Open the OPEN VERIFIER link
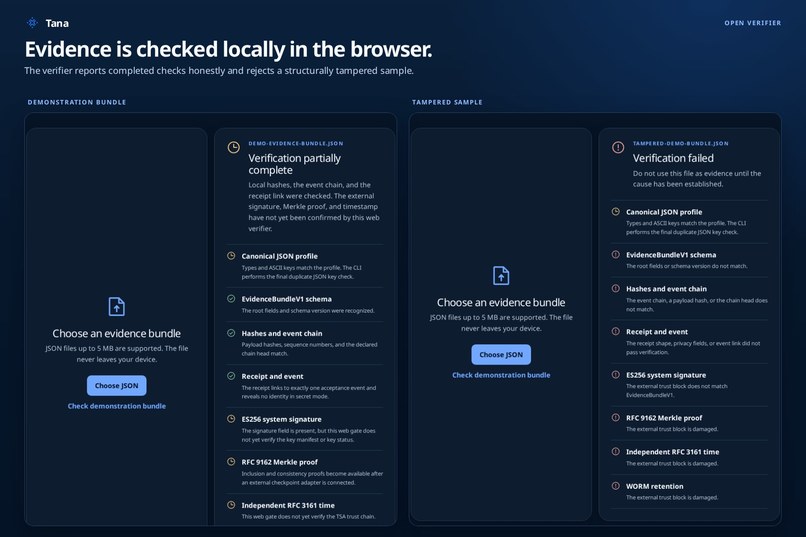This screenshot has height=537, width=806. click(753, 23)
